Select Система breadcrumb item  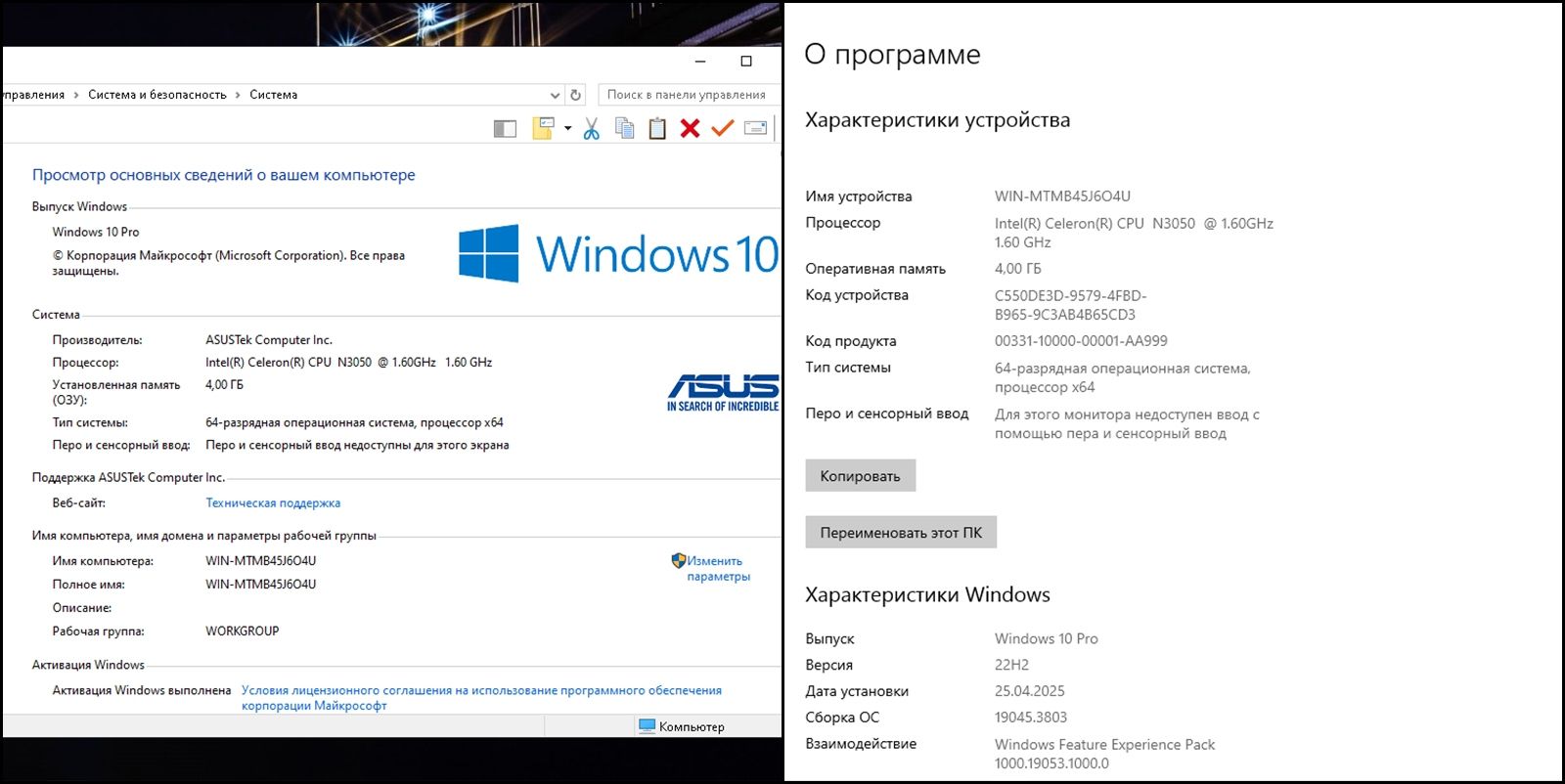[x=274, y=95]
